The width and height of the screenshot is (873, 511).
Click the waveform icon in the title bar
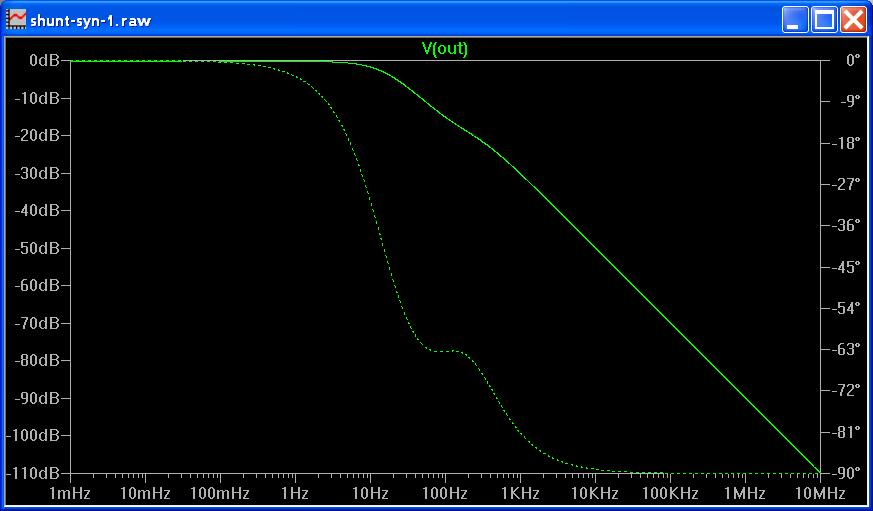(x=16, y=20)
